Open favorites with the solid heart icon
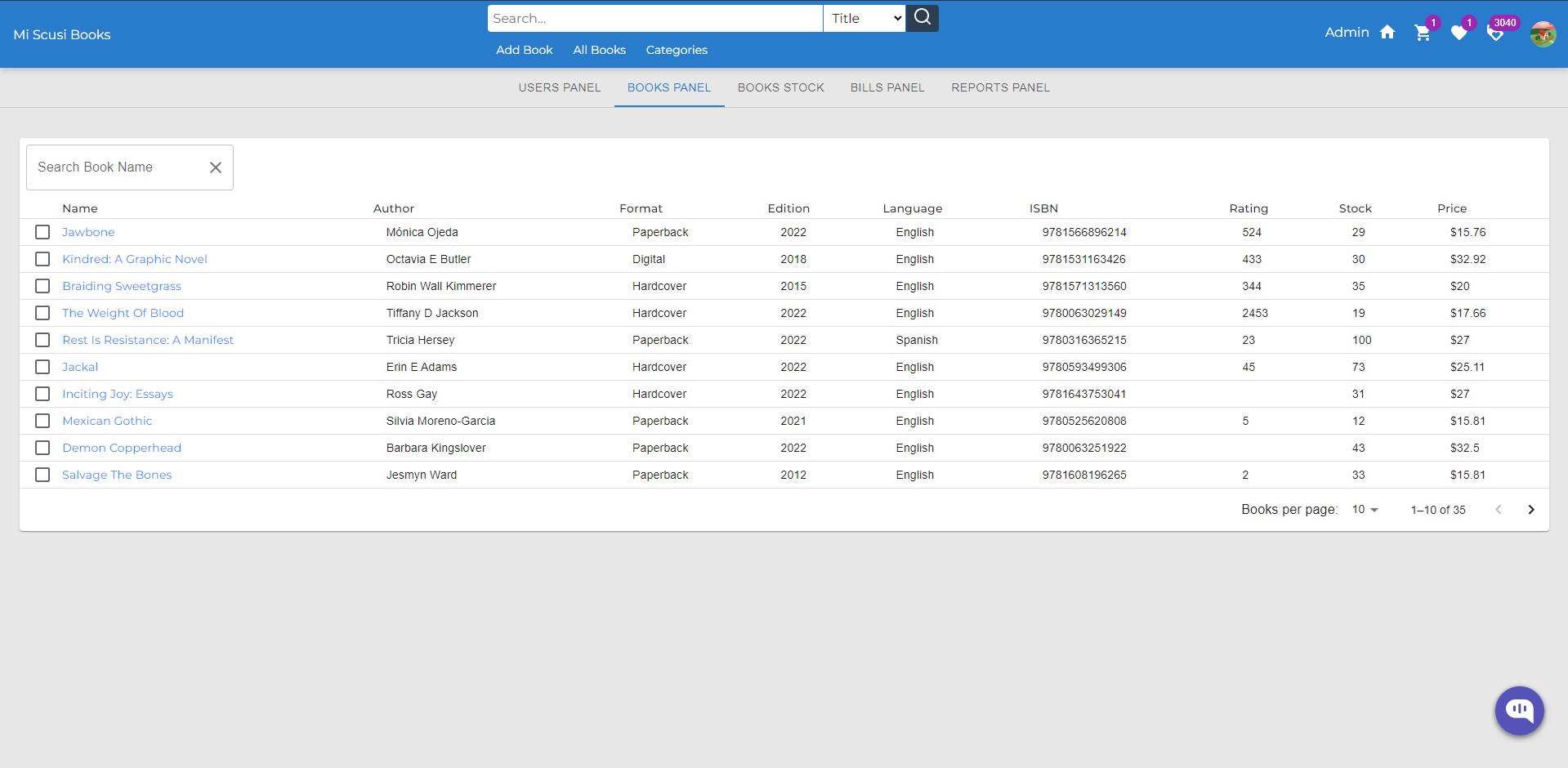Viewport: 1568px width, 768px height. [x=1459, y=33]
